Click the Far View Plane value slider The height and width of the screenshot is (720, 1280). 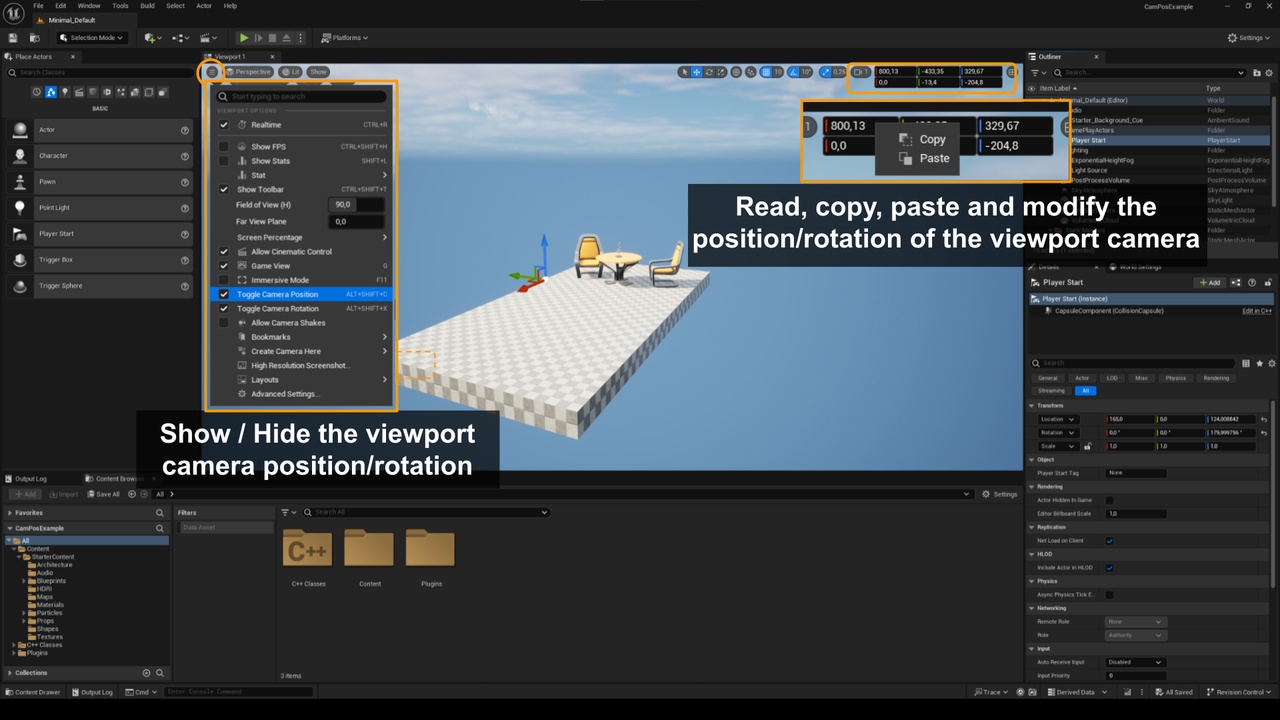click(x=357, y=222)
